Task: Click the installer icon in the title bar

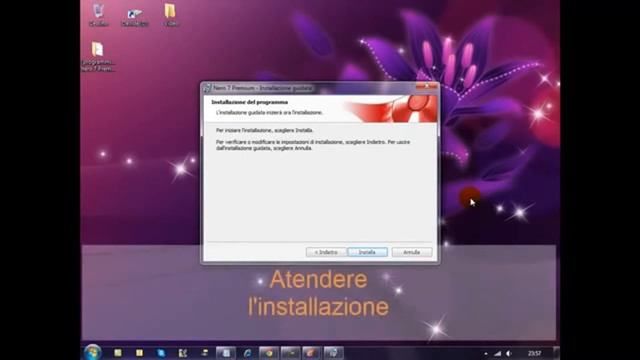Action: tap(207, 88)
